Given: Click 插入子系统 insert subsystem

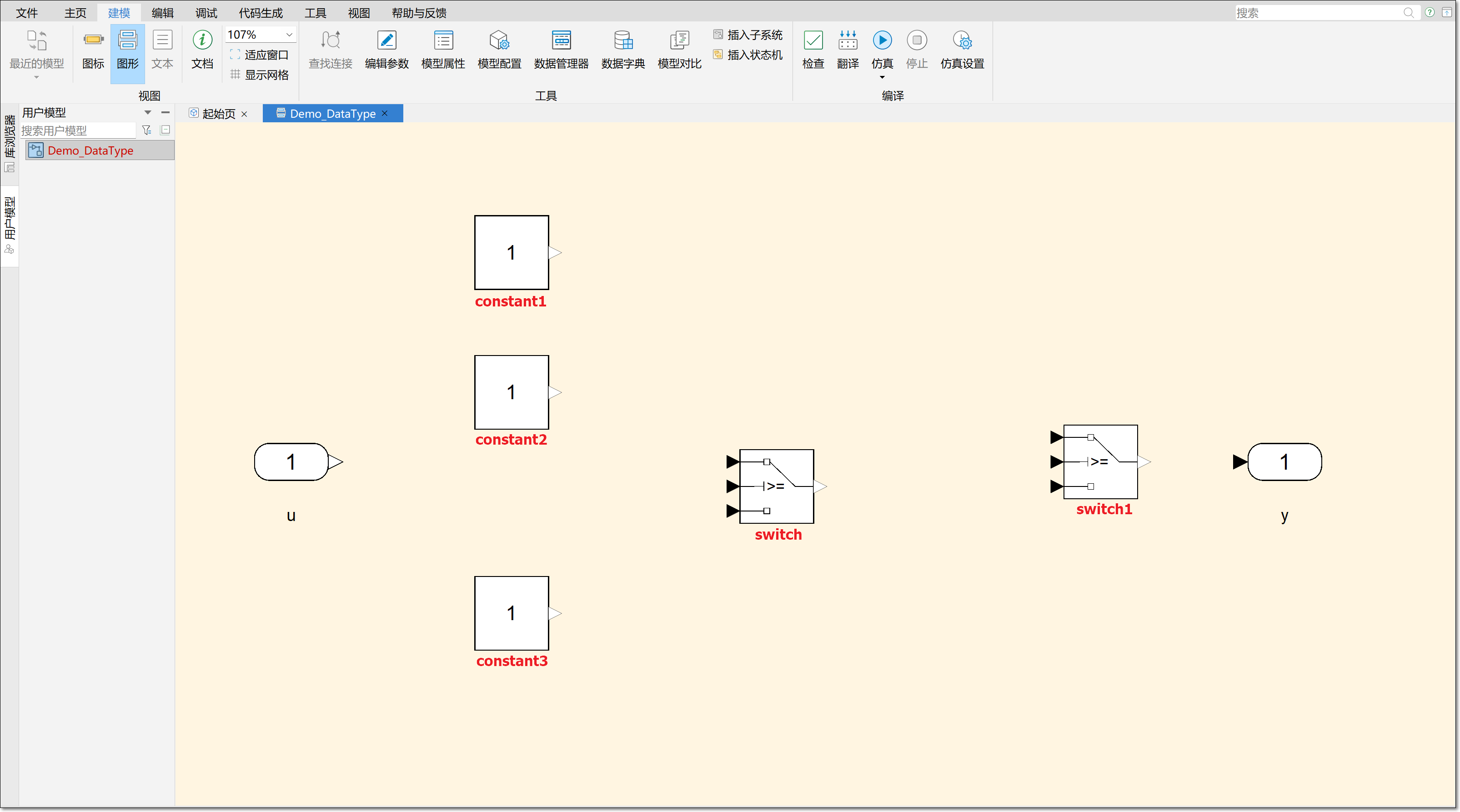Looking at the screenshot, I should tap(748, 35).
